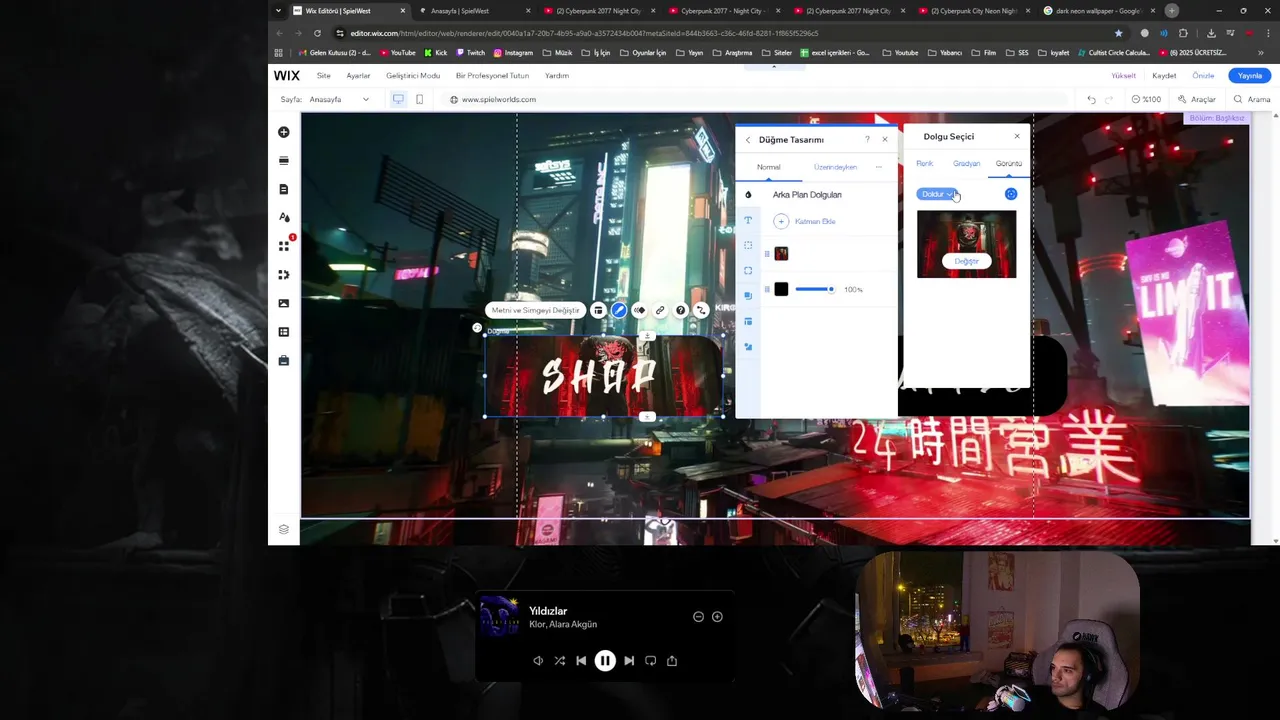The image size is (1280, 720).
Task: Click the question mark in Düğme Tasarımı header
Action: point(867,139)
